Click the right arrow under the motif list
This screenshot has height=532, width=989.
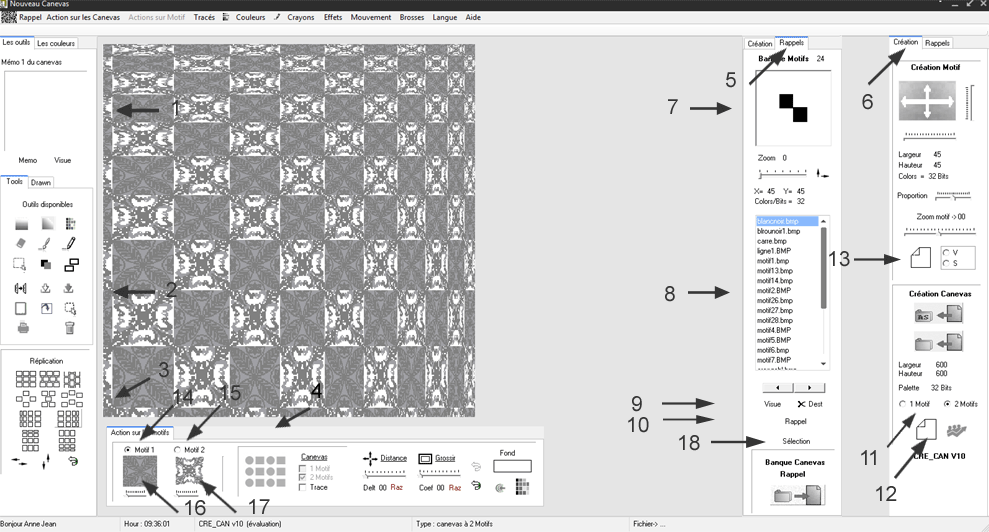(x=809, y=388)
